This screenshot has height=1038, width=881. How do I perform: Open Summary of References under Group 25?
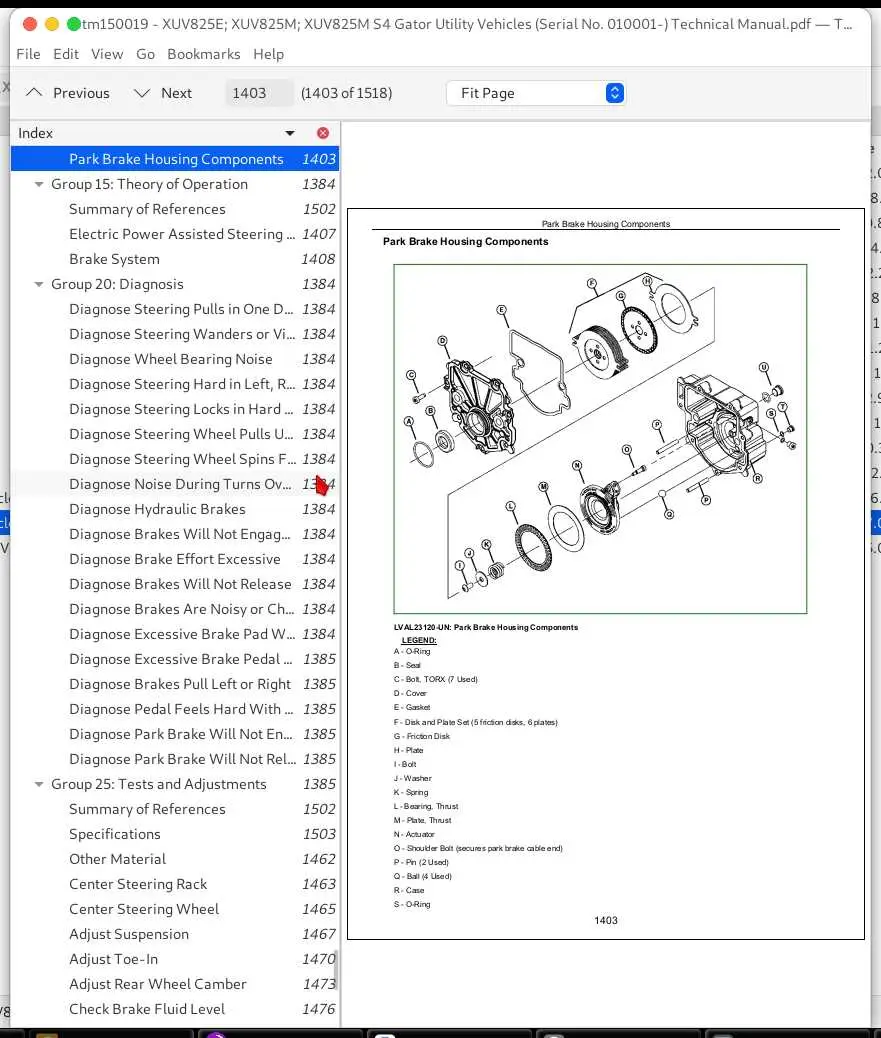tap(175, 810)
